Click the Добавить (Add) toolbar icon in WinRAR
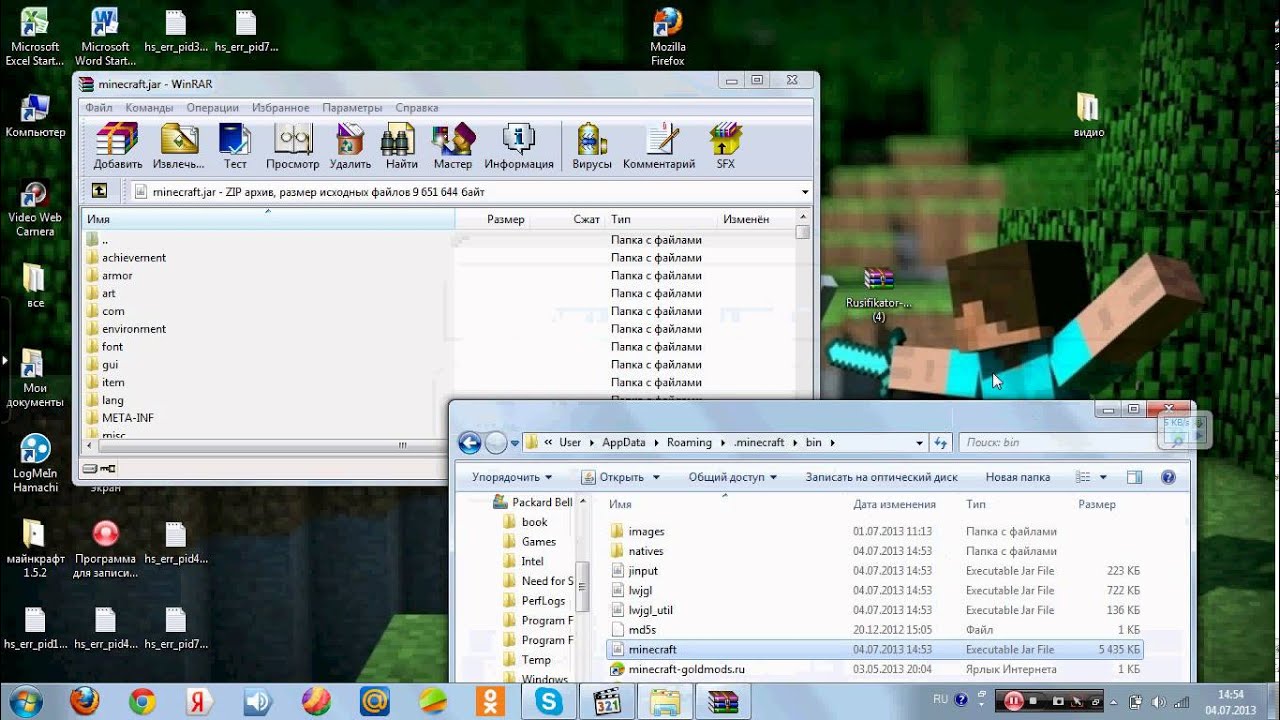 pyautogui.click(x=118, y=146)
